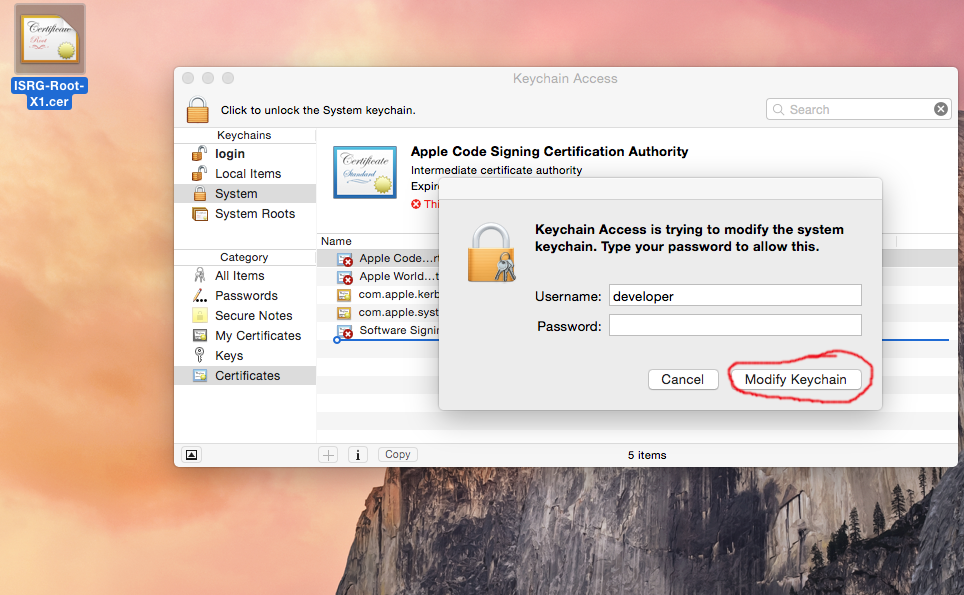Select the com.apple.kerb certificate row
The height and width of the screenshot is (595, 964).
(x=379, y=294)
